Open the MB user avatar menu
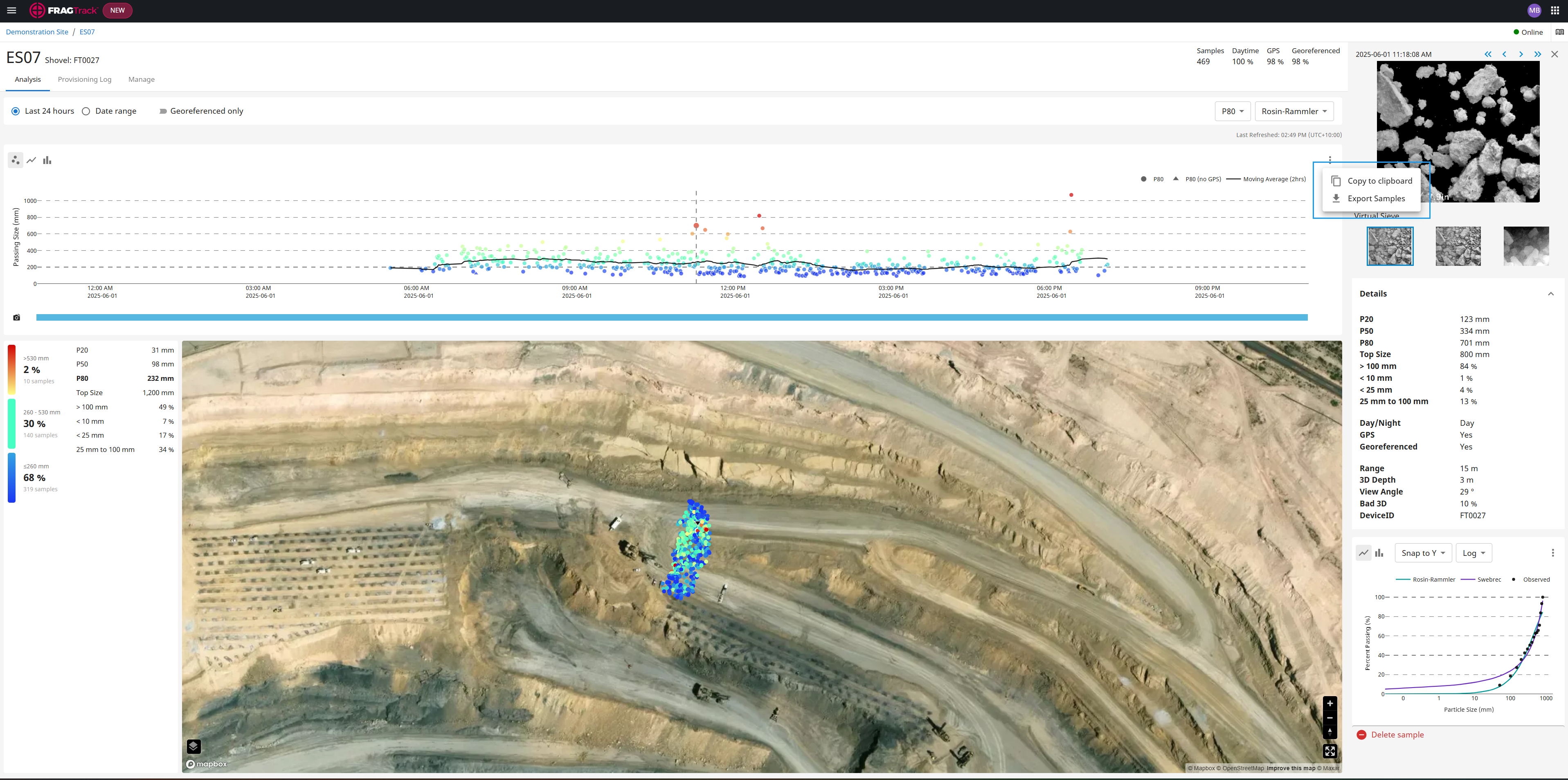The height and width of the screenshot is (780, 1568). (x=1534, y=10)
